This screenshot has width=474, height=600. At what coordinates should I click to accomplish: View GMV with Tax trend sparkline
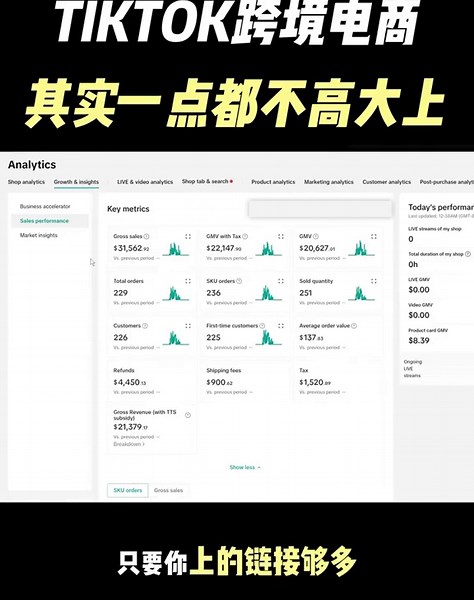(x=269, y=249)
